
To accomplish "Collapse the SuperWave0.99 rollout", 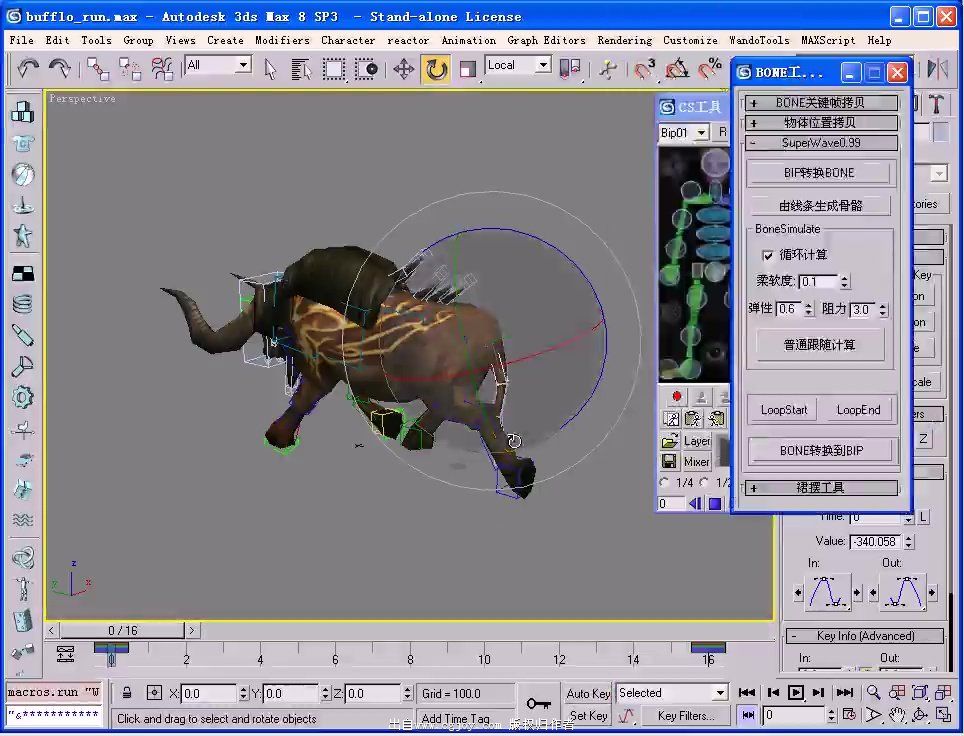I will click(x=820, y=143).
